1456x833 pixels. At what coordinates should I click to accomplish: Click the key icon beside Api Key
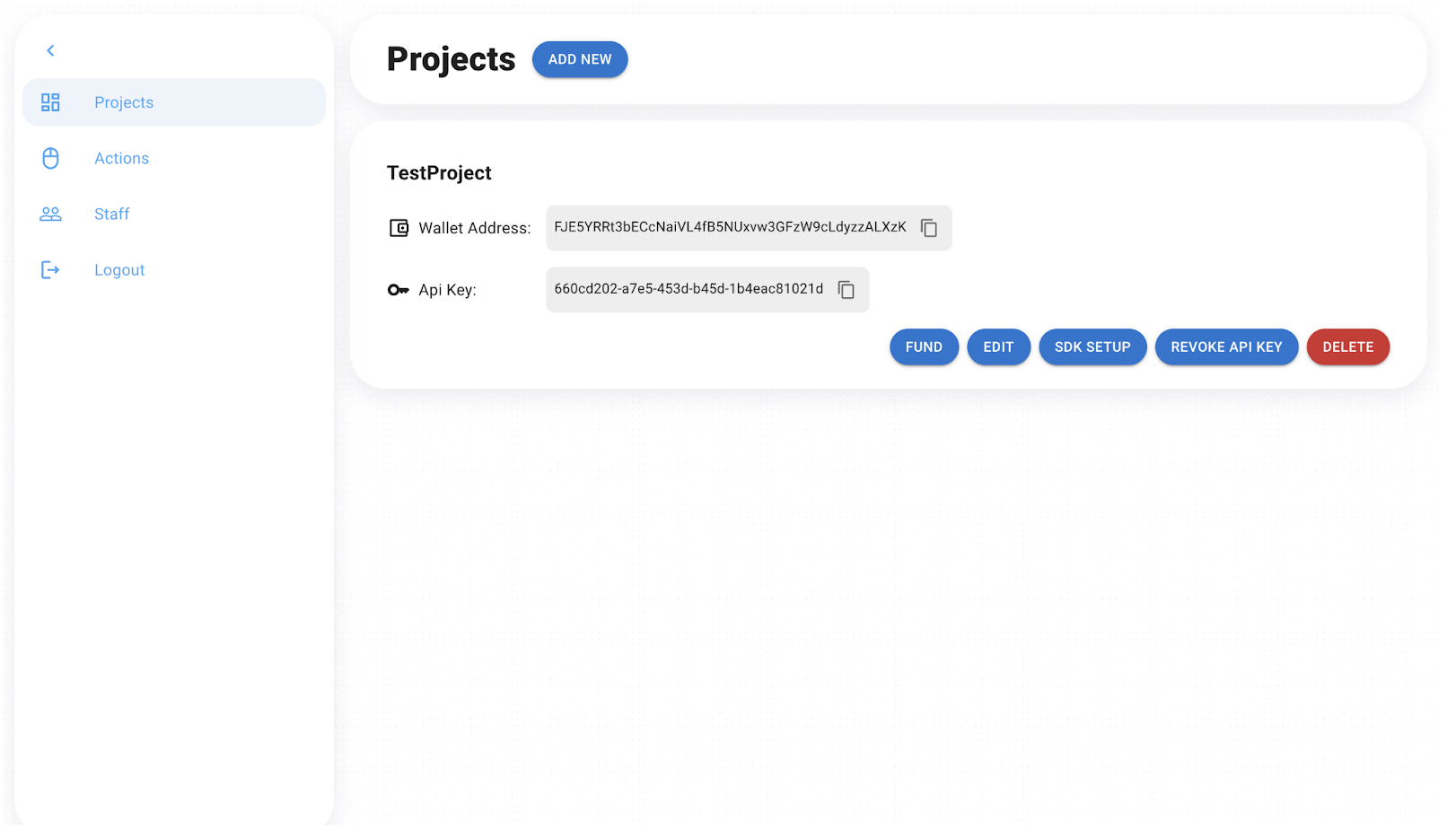coord(399,290)
